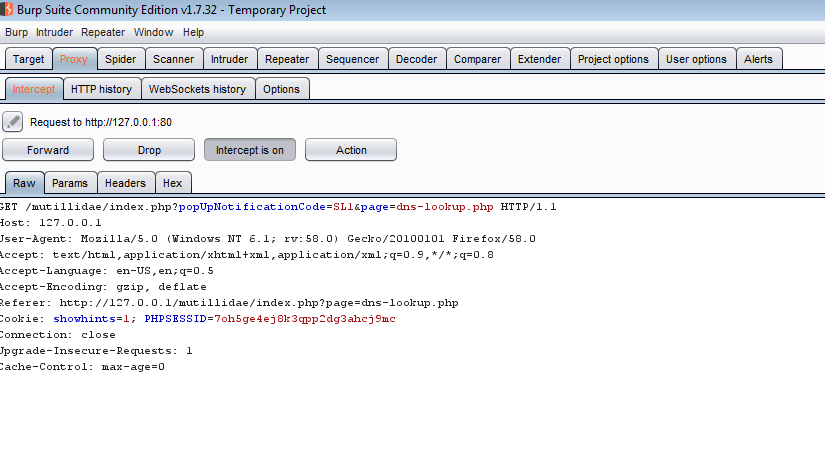The height and width of the screenshot is (454, 825).
Task: Select the Intercept sub-tab
Action: [x=34, y=89]
